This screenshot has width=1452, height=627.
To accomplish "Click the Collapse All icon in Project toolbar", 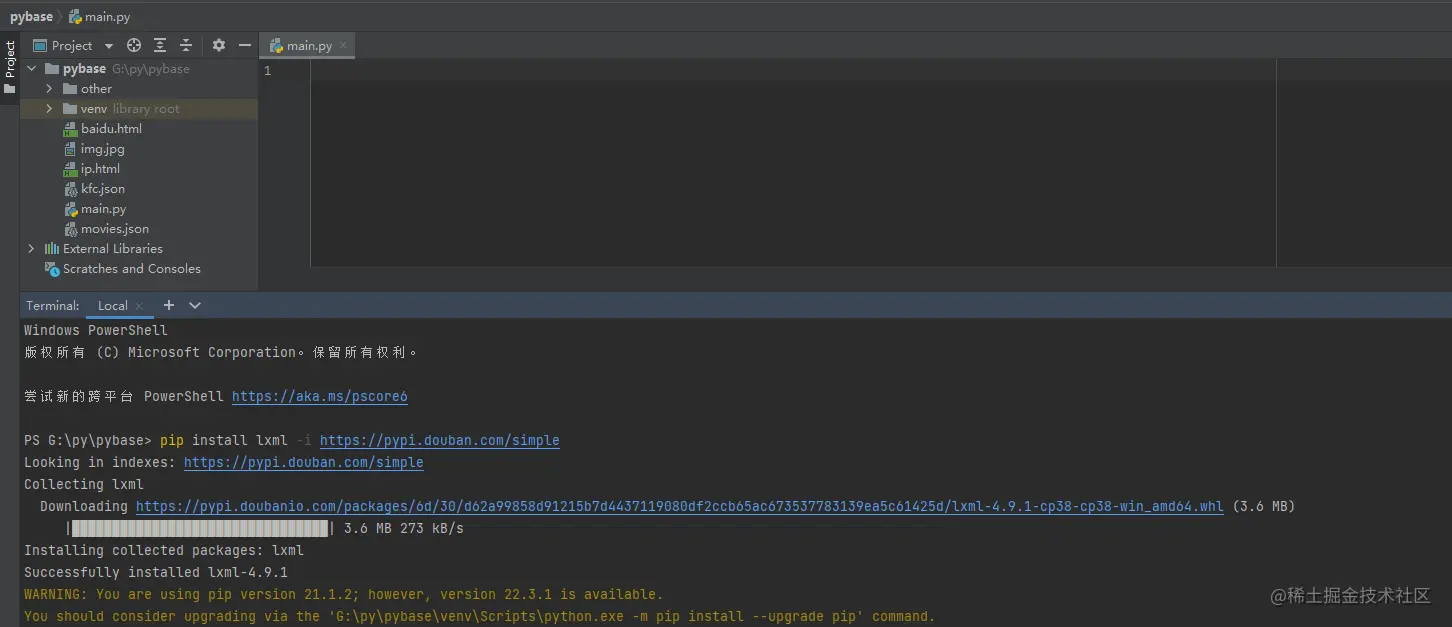I will coord(186,45).
